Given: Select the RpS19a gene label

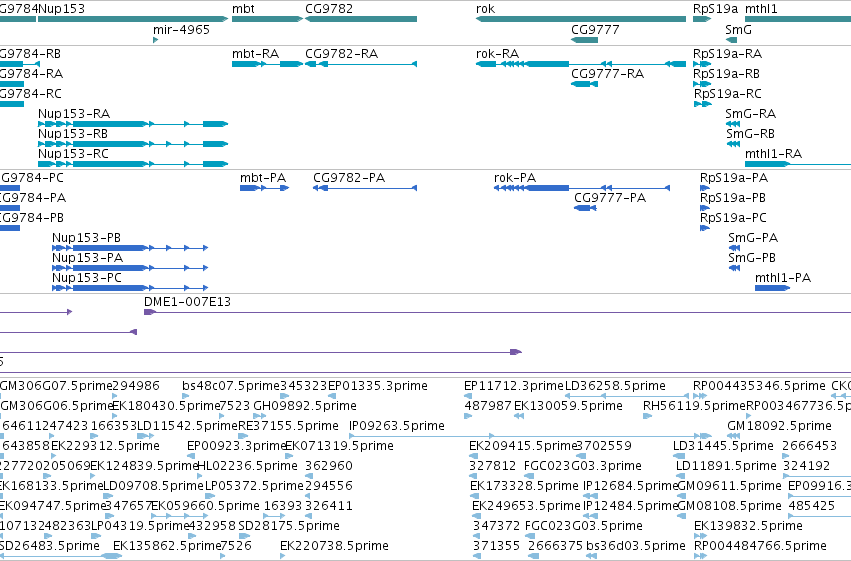Looking at the screenshot, I should (x=715, y=9).
